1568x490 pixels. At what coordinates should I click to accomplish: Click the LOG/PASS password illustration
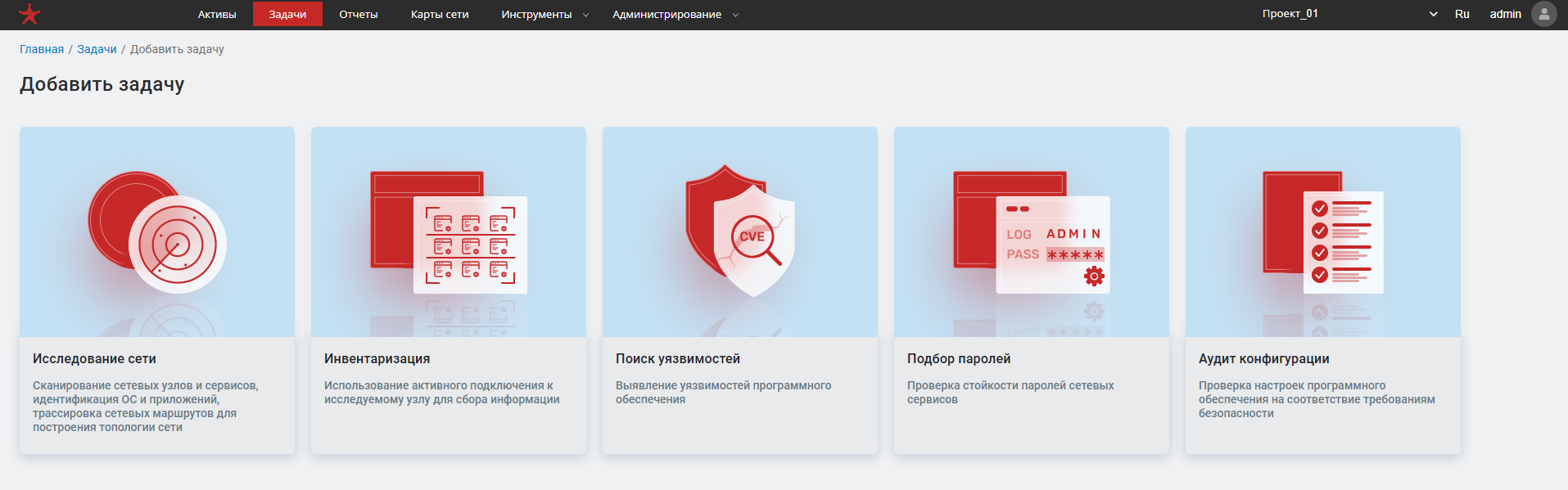pos(1032,232)
